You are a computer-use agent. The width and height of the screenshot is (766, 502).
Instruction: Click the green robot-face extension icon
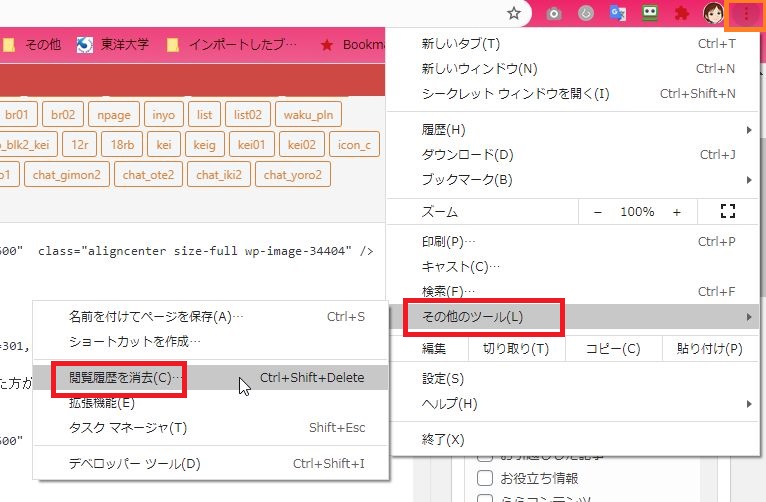649,13
